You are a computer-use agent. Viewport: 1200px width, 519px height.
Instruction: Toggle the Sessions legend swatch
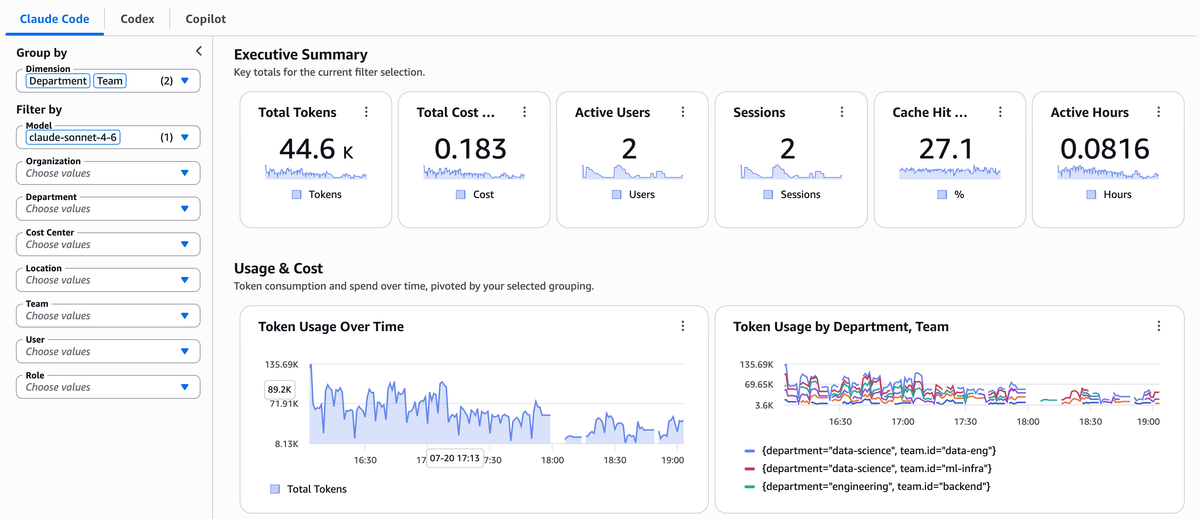click(768, 194)
